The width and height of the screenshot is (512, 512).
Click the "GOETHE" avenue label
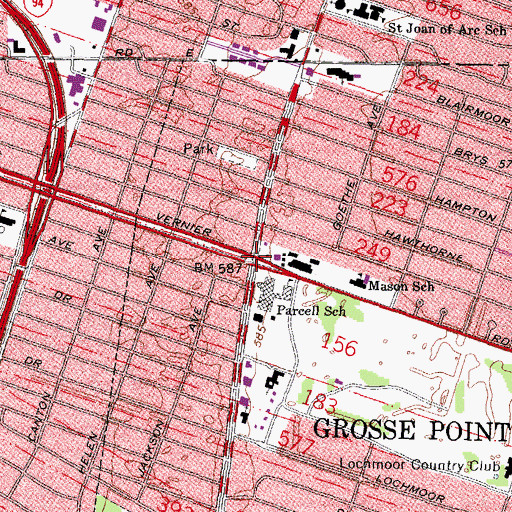pyautogui.click(x=345, y=205)
